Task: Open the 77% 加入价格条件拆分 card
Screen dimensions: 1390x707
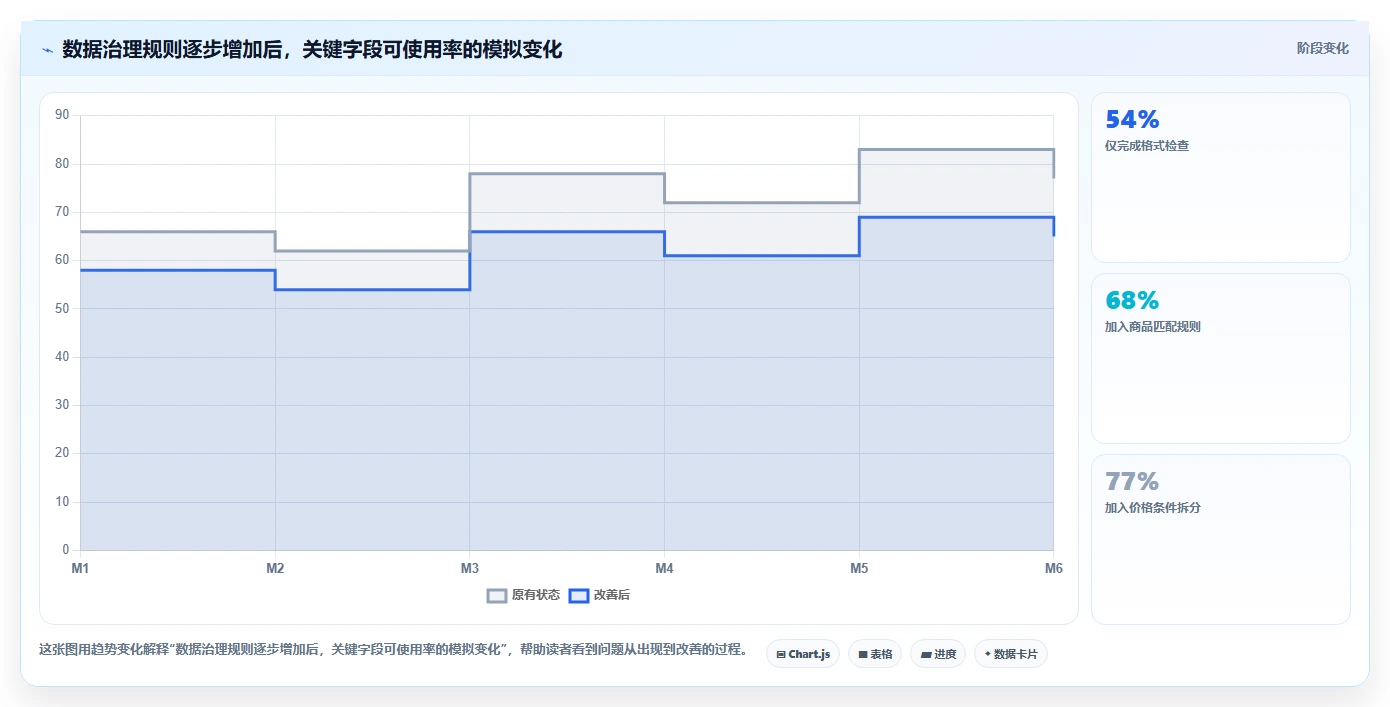Action: [x=1221, y=540]
